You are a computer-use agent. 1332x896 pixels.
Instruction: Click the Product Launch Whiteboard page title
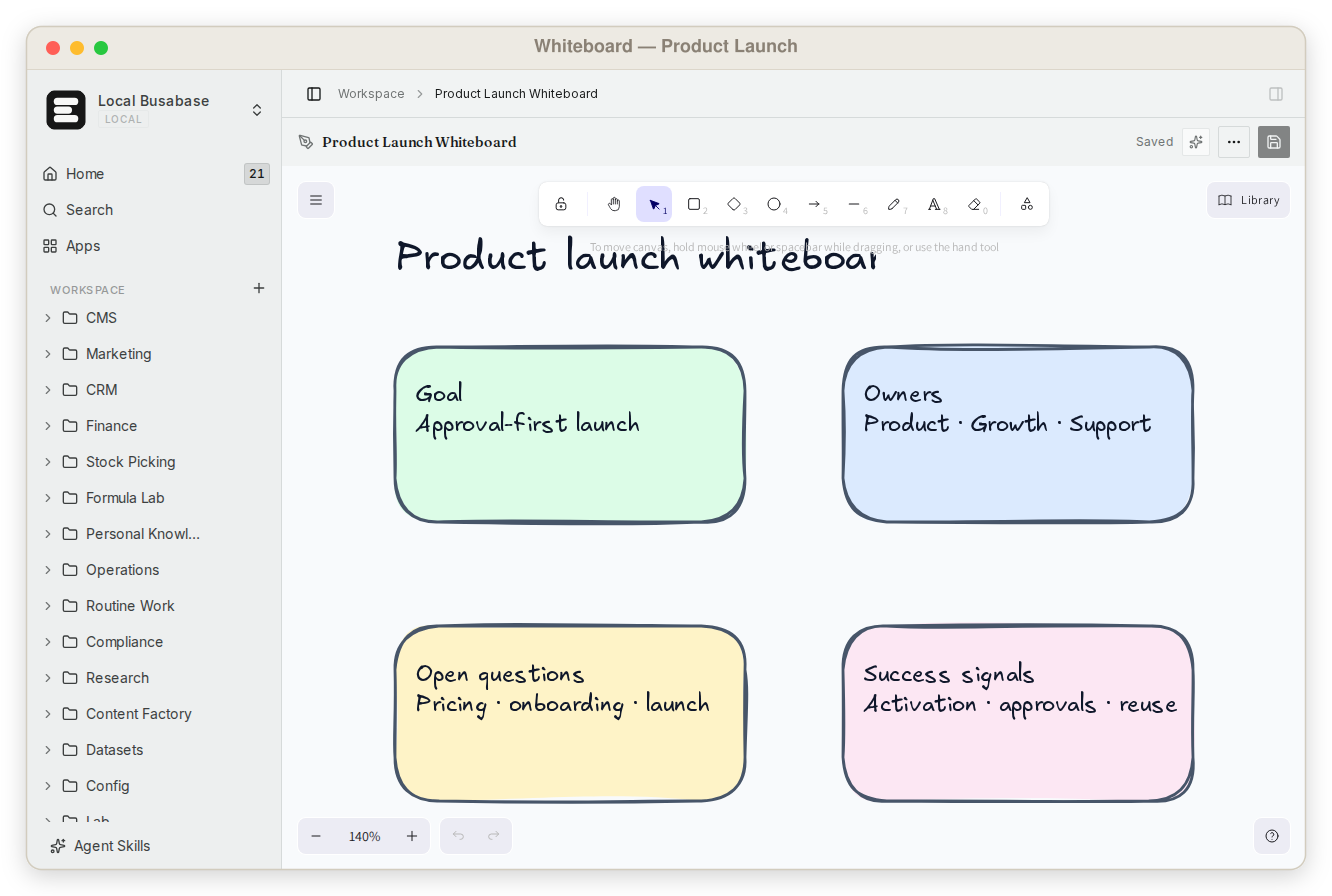(419, 142)
